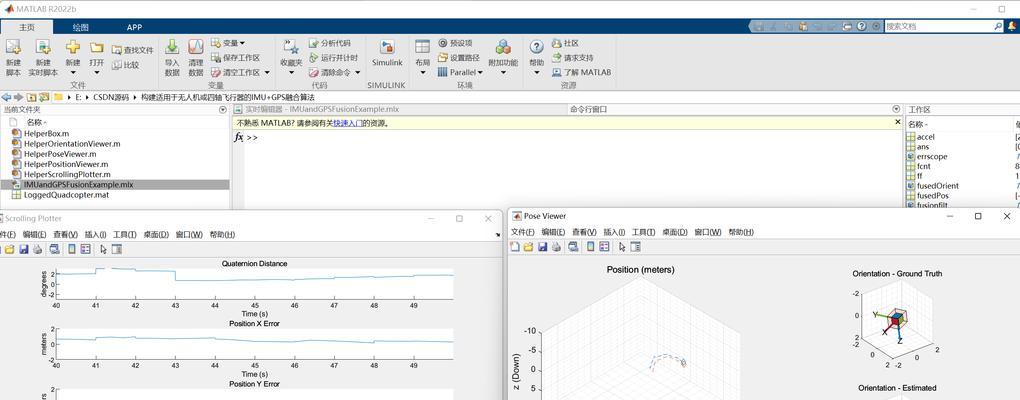Click the browse for folder icon
Viewport: 1020px width, 400px height.
tap(44, 97)
